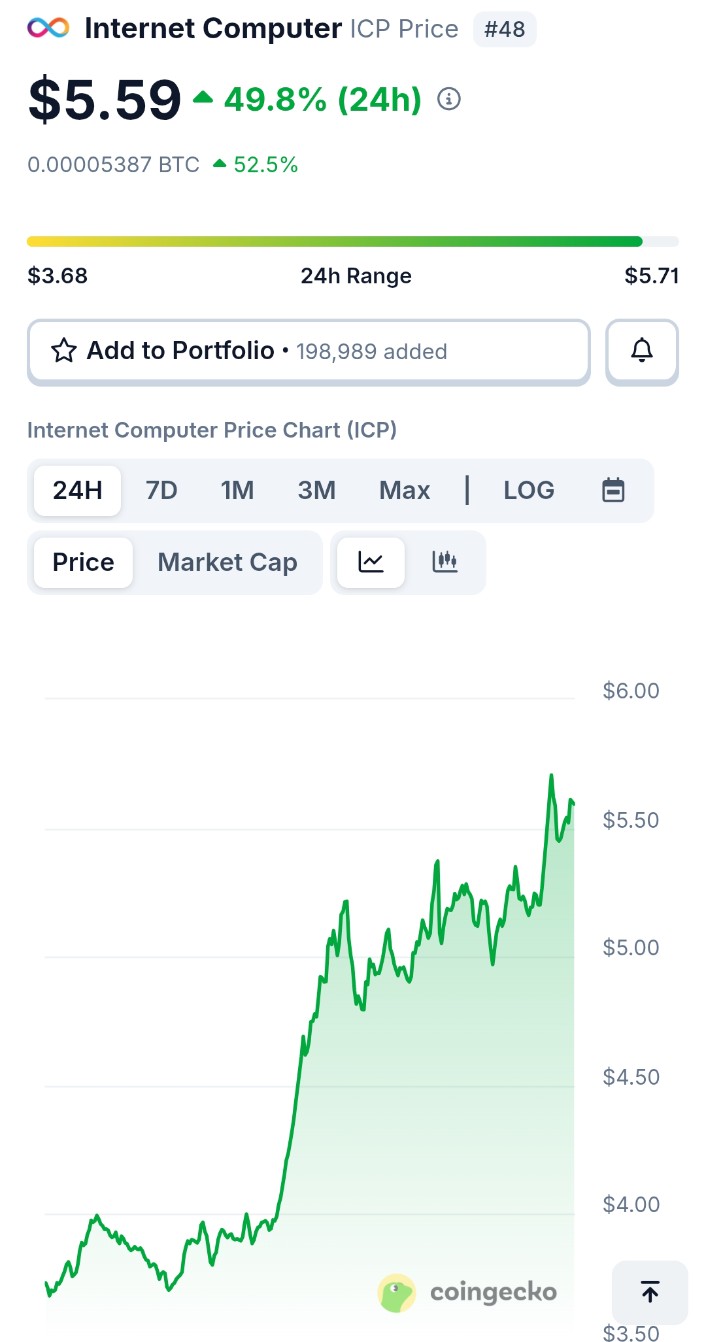Click the Internet Computer infinity logo
Screen dimensions: 706x1342
(x=48, y=28)
